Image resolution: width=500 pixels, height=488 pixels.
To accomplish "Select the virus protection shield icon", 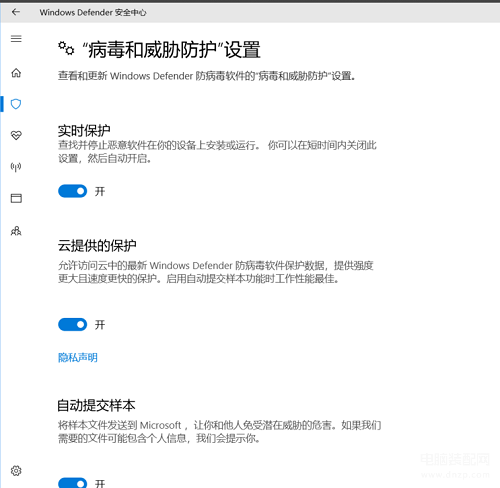I will (16, 104).
